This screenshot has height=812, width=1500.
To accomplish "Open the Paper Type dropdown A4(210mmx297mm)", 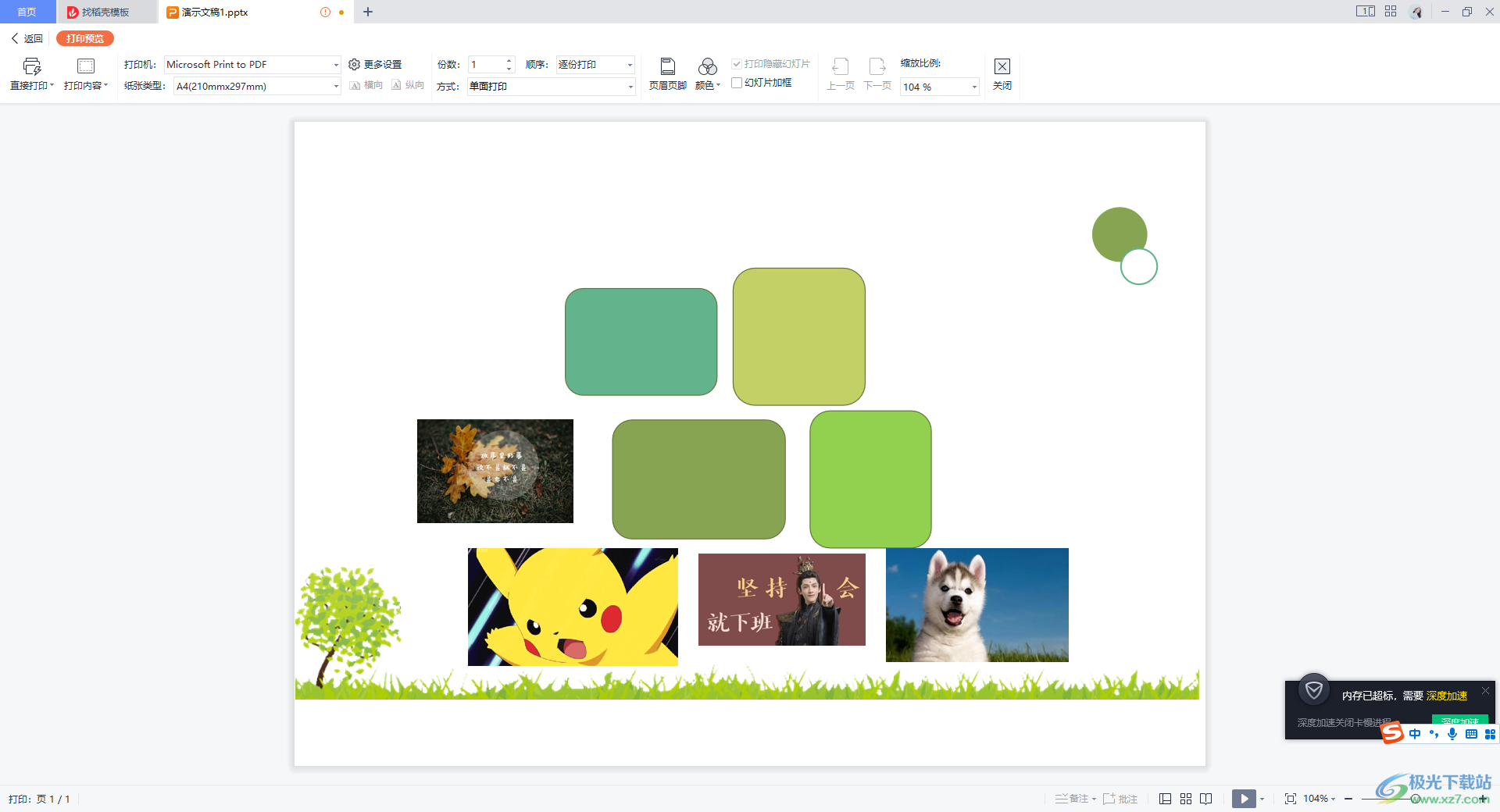I will (x=257, y=86).
